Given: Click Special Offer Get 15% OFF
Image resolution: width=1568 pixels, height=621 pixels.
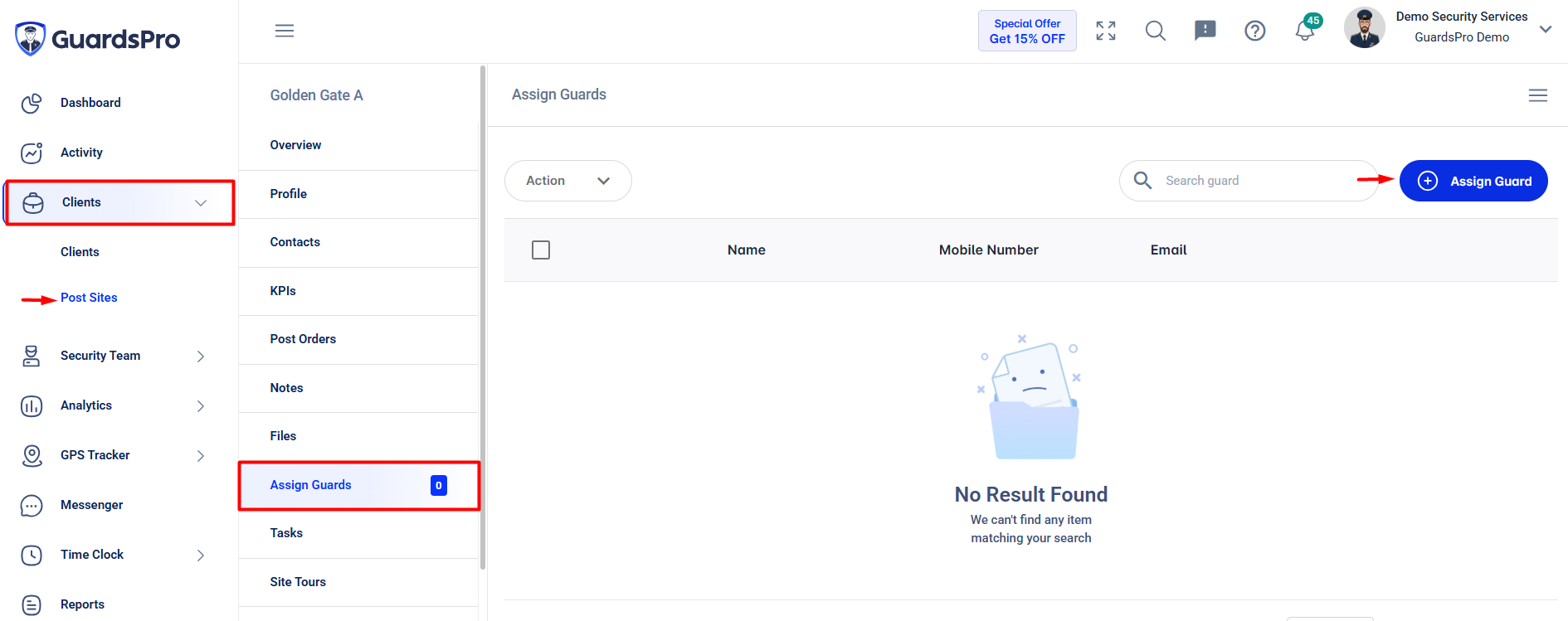Looking at the screenshot, I should click(1027, 31).
